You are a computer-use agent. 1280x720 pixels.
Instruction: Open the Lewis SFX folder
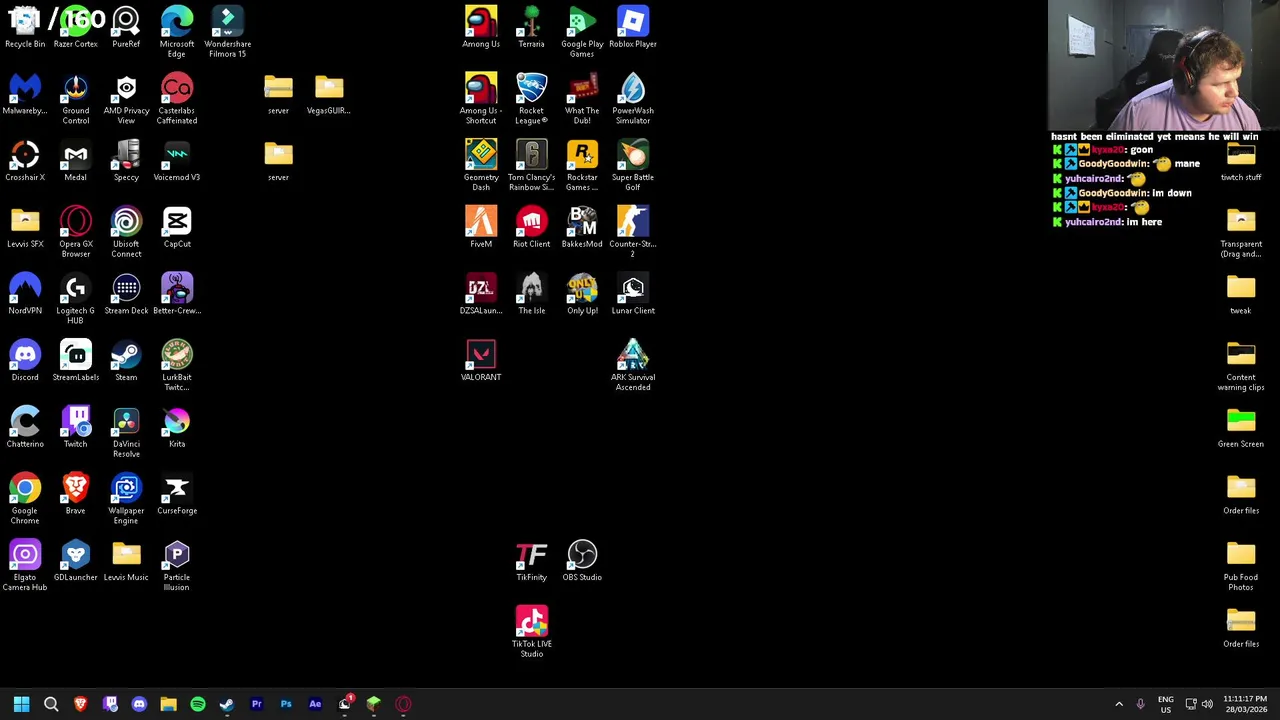[x=25, y=228]
